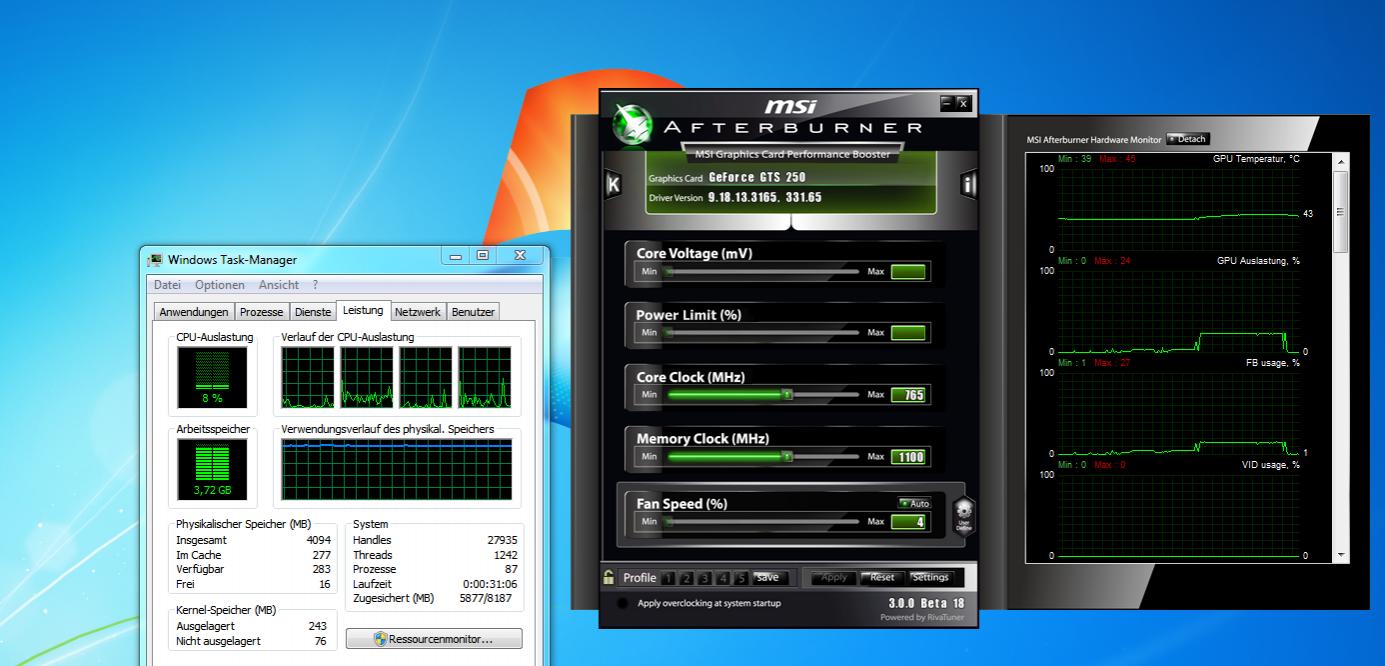
Task: Click the Handles value 27935
Action: point(502,540)
